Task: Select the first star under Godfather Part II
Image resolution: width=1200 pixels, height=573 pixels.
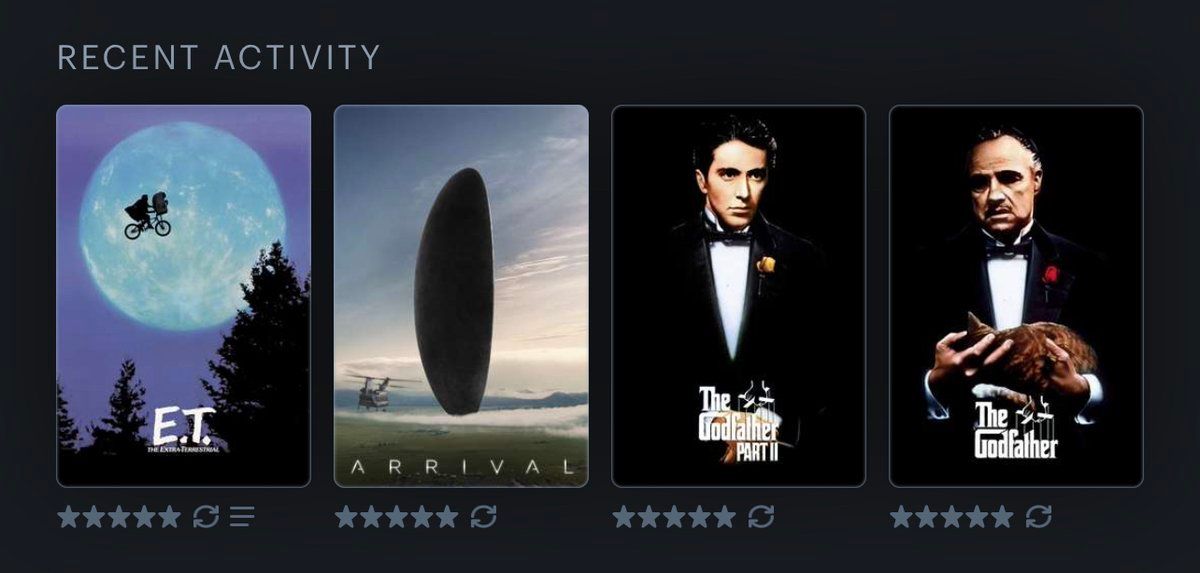Action: coord(624,516)
